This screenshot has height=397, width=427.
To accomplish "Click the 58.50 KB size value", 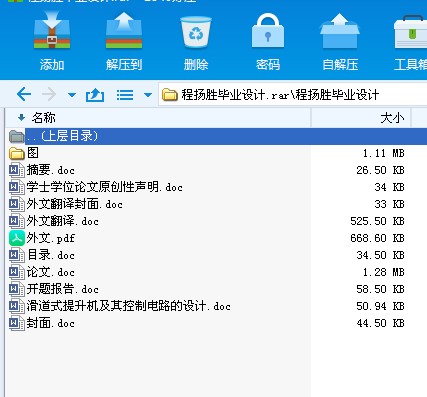I will point(380,289).
